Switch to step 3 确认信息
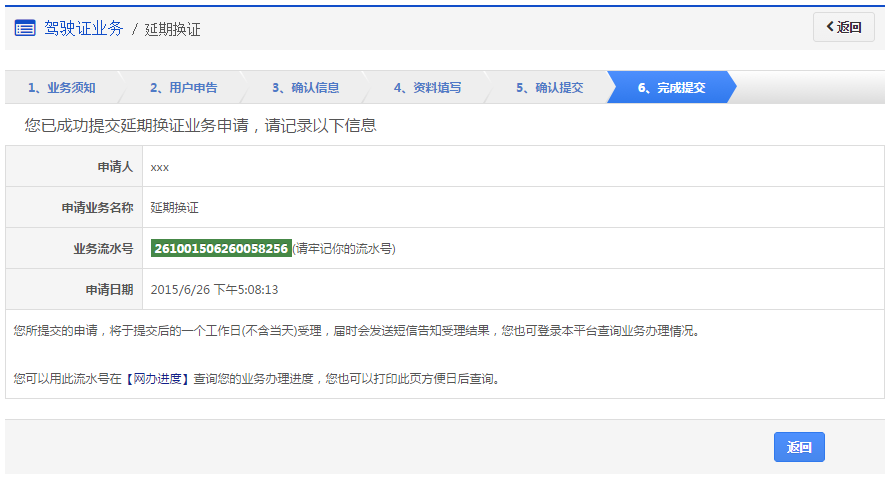Image resolution: width=890 pixels, height=479 pixels. coord(305,88)
